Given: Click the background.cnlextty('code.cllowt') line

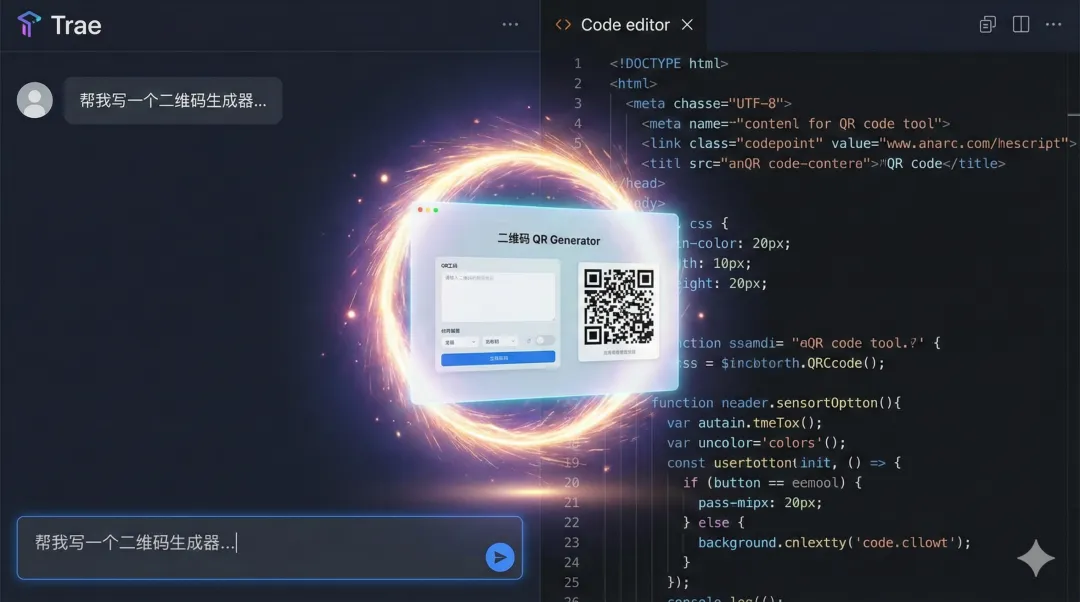Looking at the screenshot, I should pyautogui.click(x=834, y=543).
